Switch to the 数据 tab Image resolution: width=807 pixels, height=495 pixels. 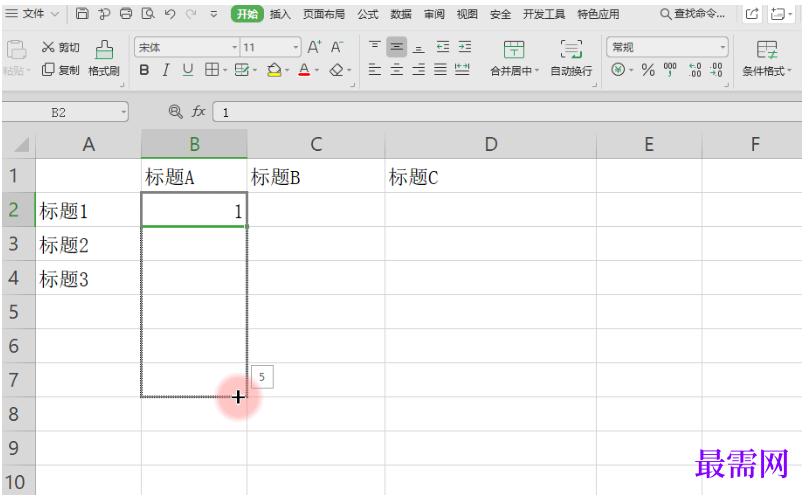[401, 14]
